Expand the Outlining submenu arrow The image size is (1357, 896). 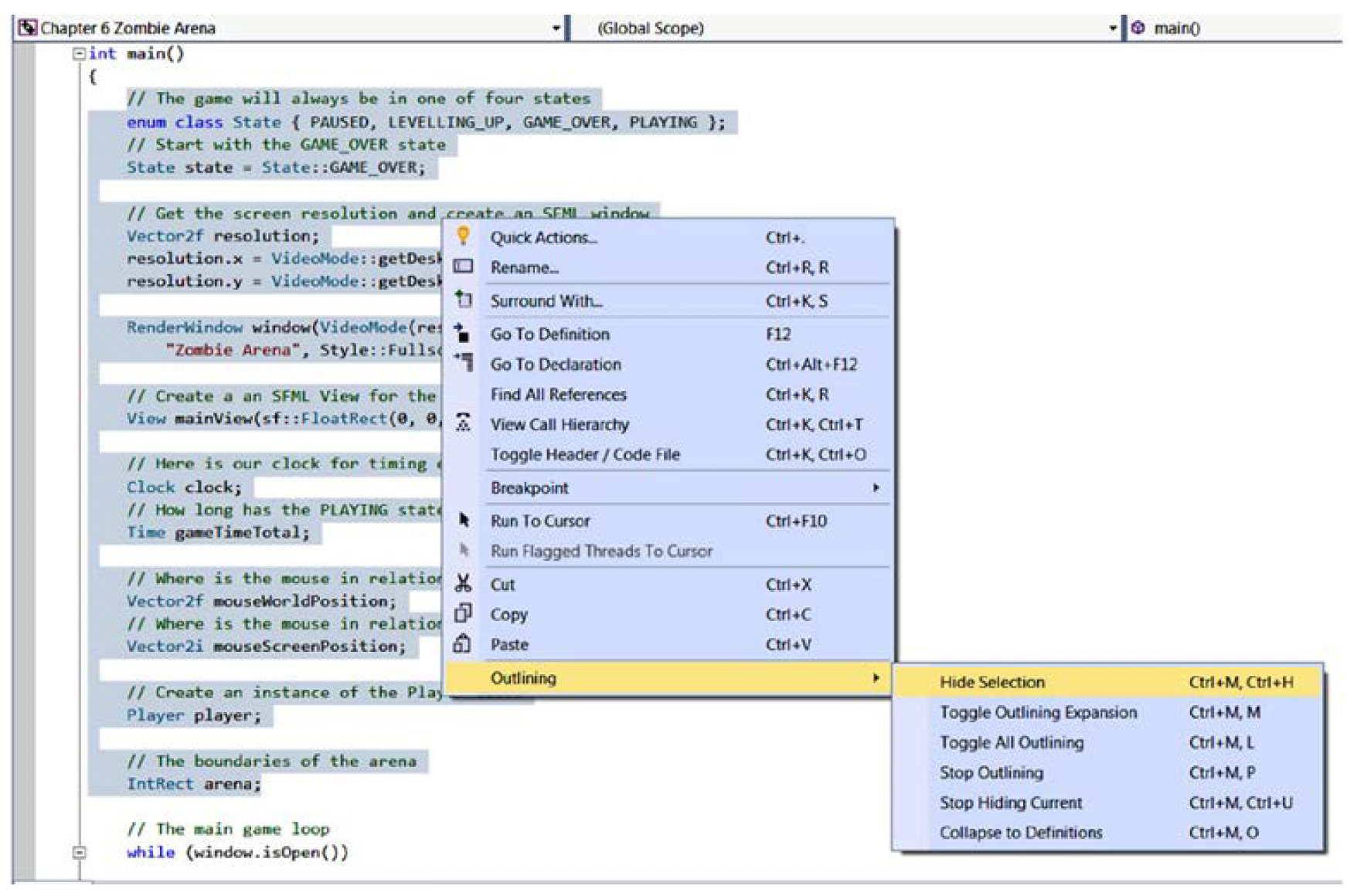click(x=876, y=677)
